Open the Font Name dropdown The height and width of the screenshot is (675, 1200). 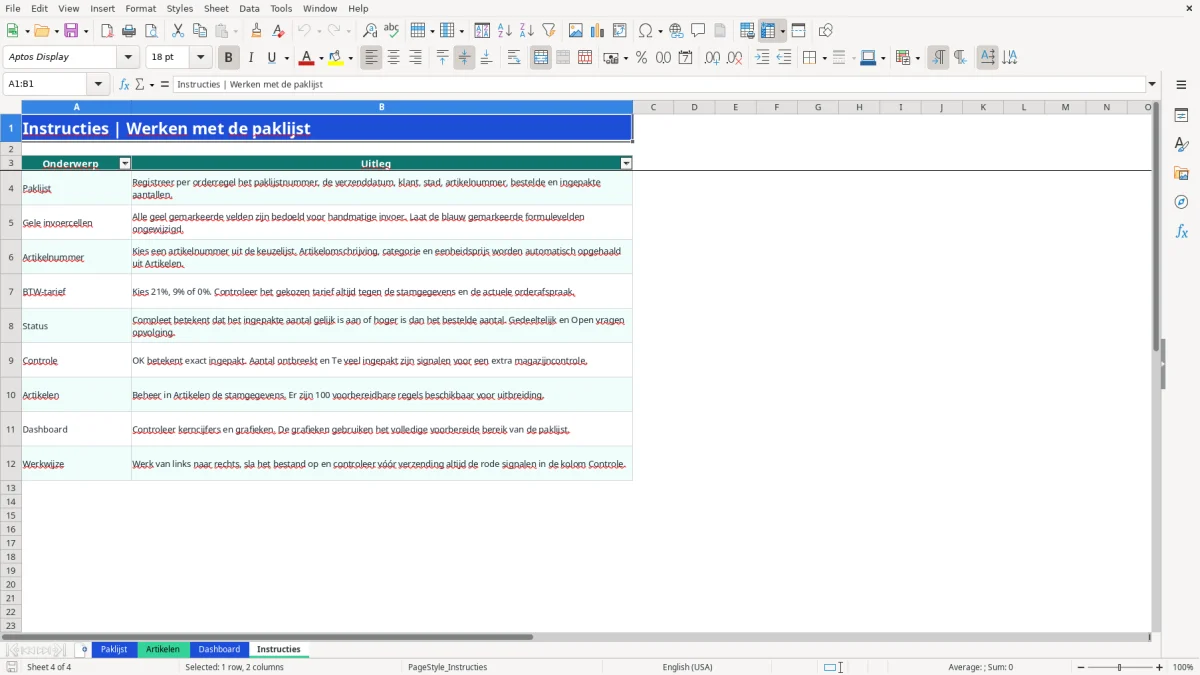click(x=128, y=58)
